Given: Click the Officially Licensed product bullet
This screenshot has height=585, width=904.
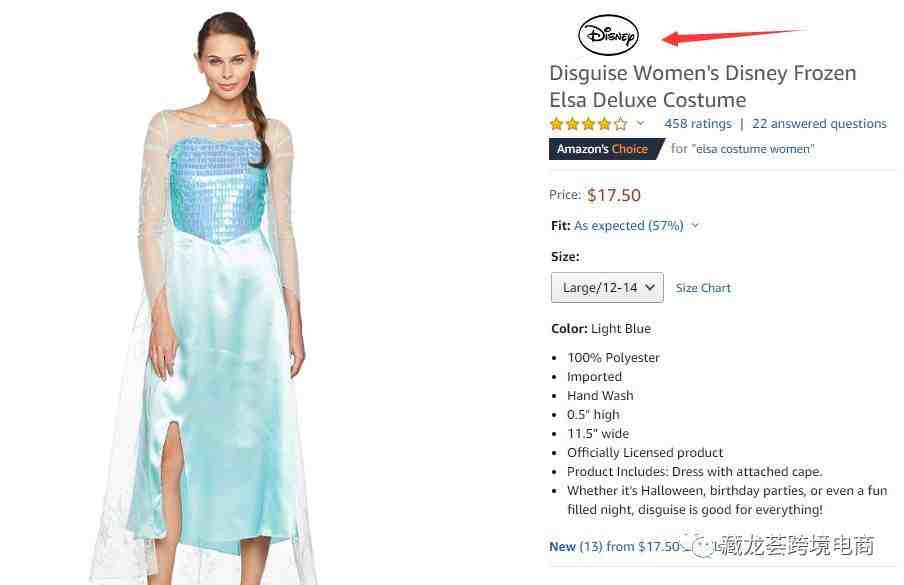Looking at the screenshot, I should (x=645, y=452).
